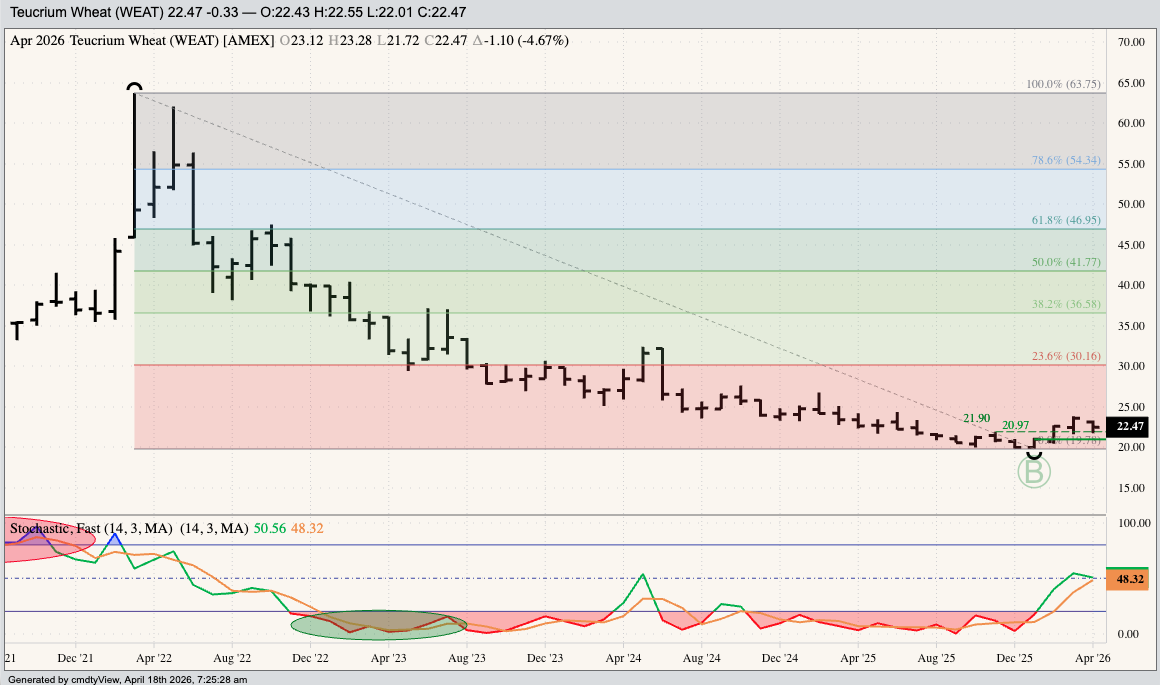Click the black 22.47 current price tag
Viewport: 1160px width, 685px height.
[1130, 427]
